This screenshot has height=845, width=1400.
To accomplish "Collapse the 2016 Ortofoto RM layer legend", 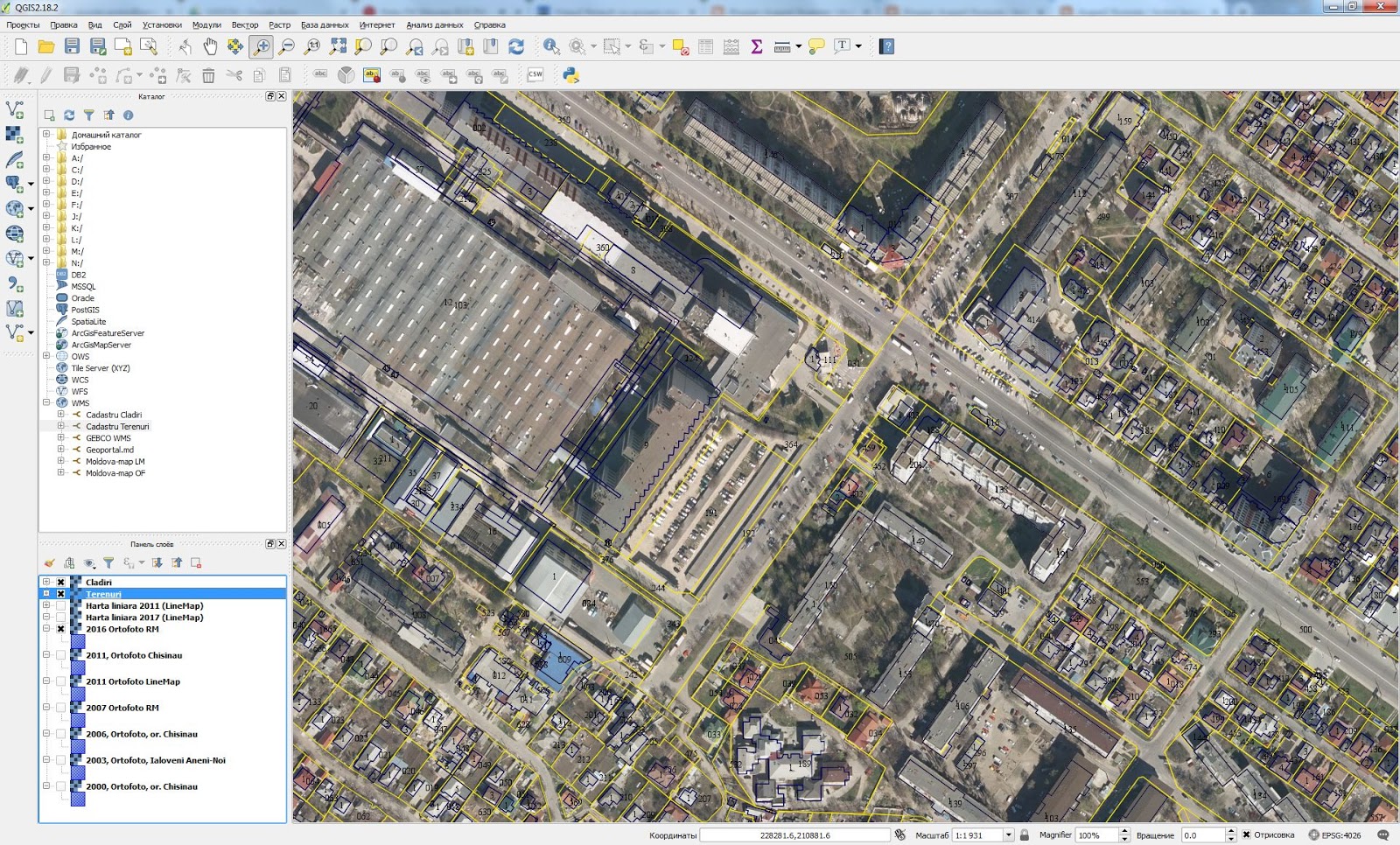I will [46, 629].
